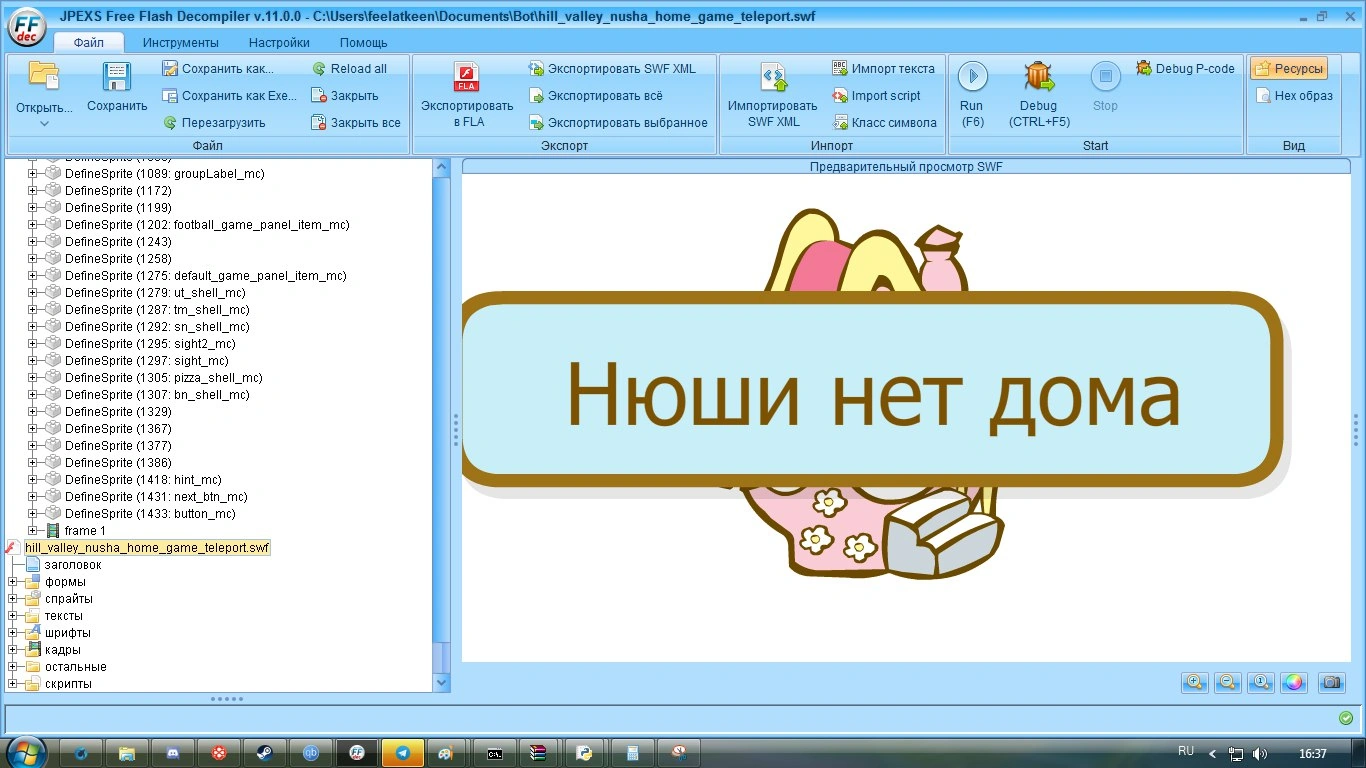Choose Import script in the ribbon
The image size is (1366, 768).
876,96
